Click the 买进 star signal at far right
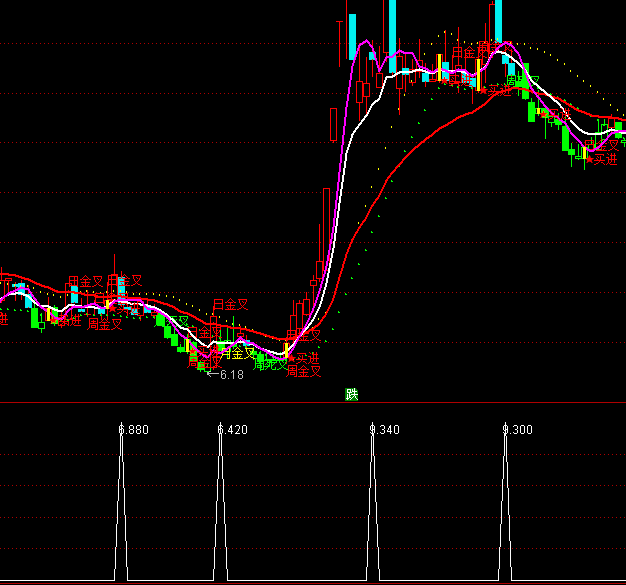The height and width of the screenshot is (585, 626). 602,159
